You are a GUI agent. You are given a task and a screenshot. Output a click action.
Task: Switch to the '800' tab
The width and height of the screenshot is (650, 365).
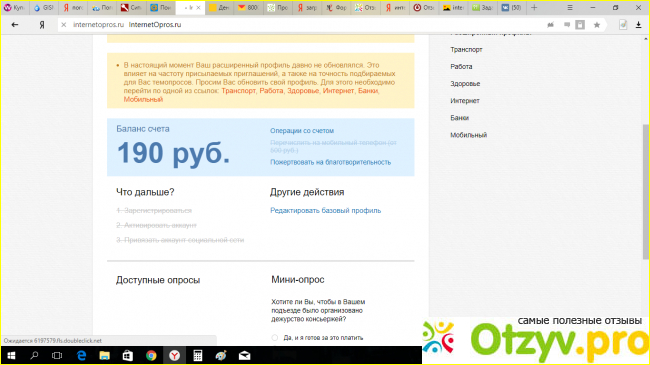tap(248, 7)
